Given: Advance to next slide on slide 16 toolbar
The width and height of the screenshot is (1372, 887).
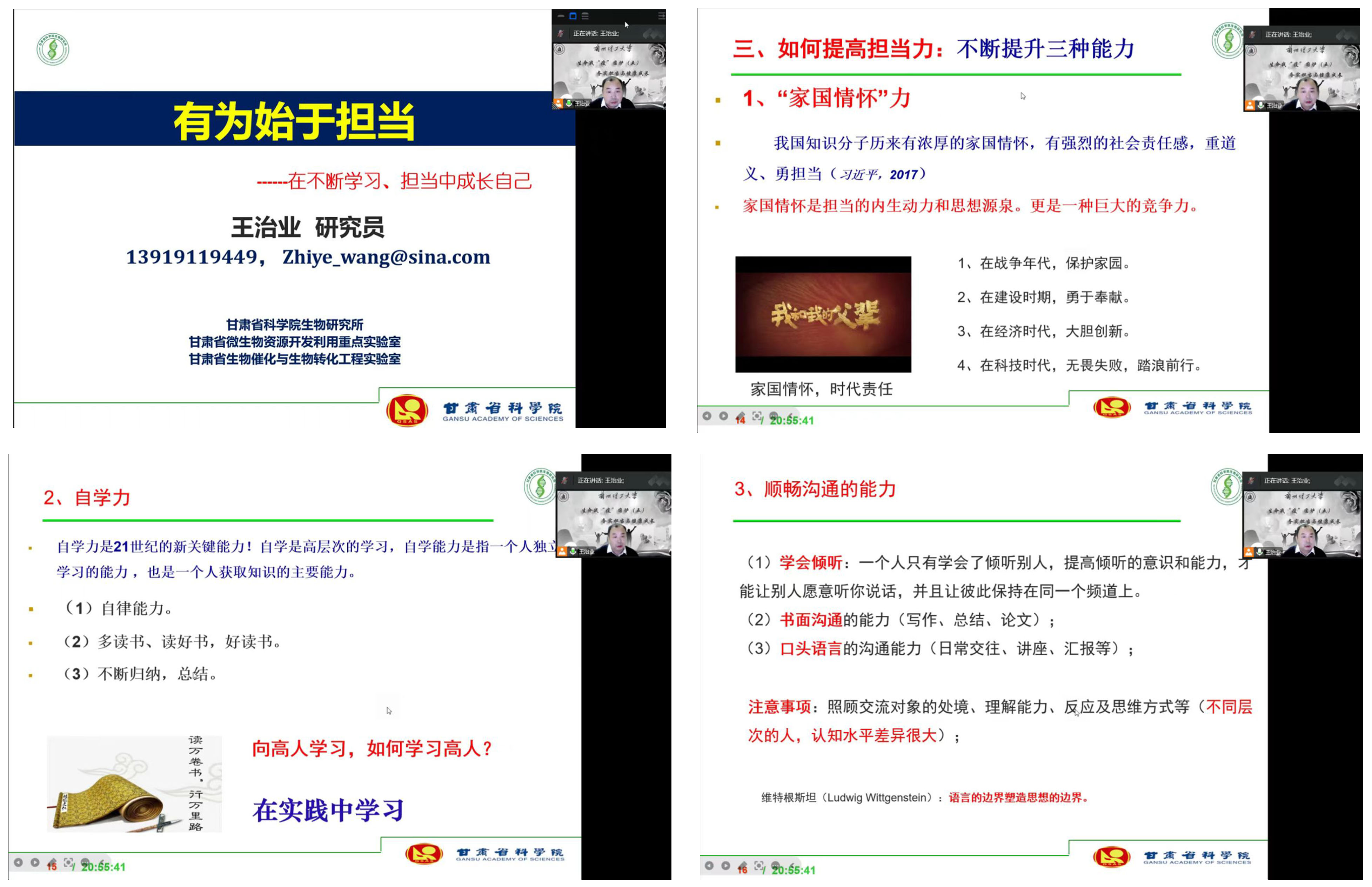Looking at the screenshot, I should coord(725,866).
